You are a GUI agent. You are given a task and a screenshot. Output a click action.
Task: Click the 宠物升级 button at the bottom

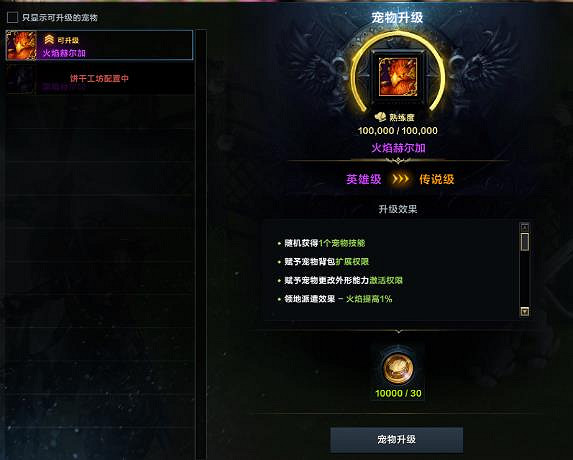tap(396, 439)
